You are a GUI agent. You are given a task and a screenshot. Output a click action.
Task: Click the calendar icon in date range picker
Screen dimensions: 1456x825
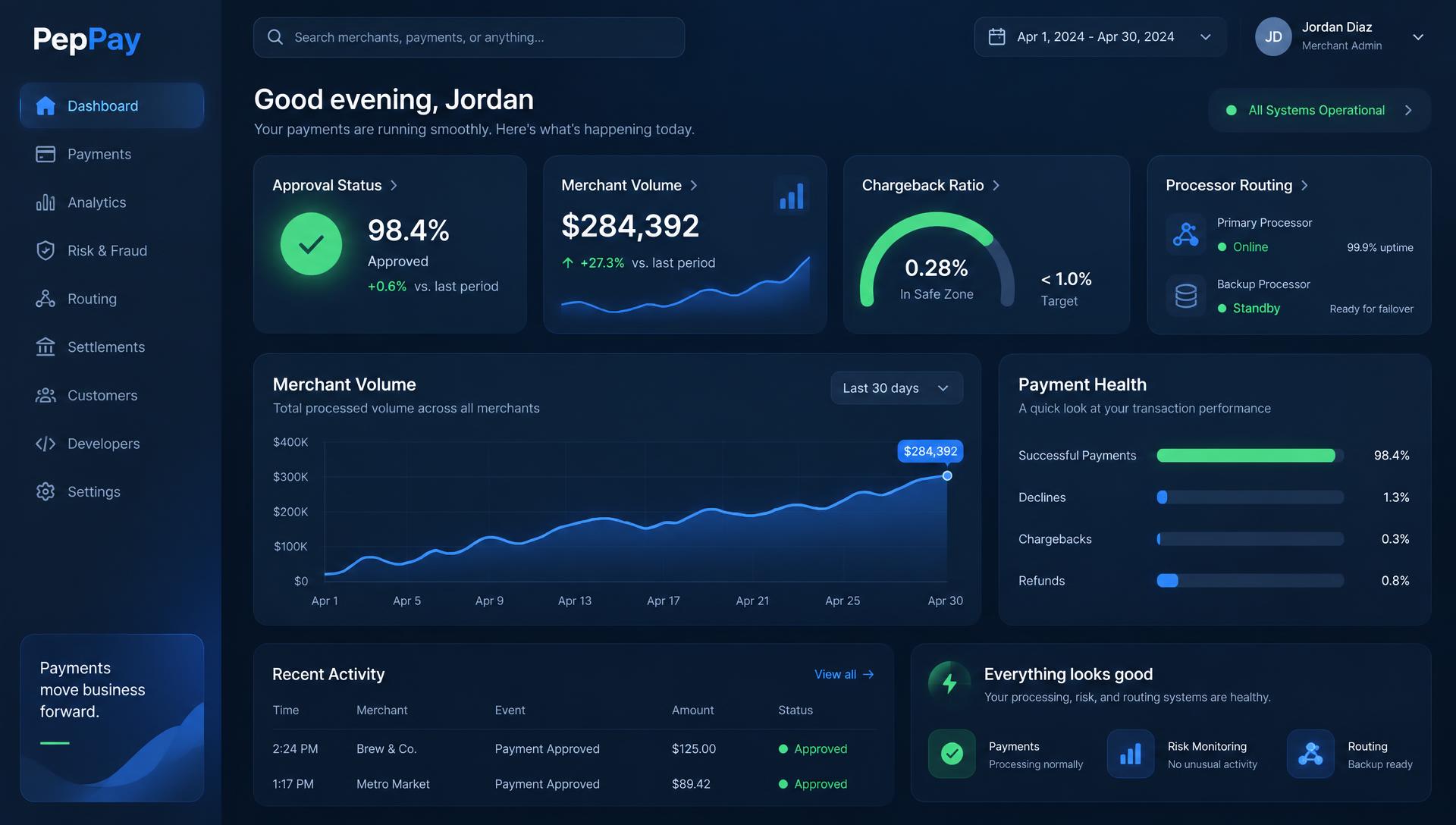click(997, 36)
